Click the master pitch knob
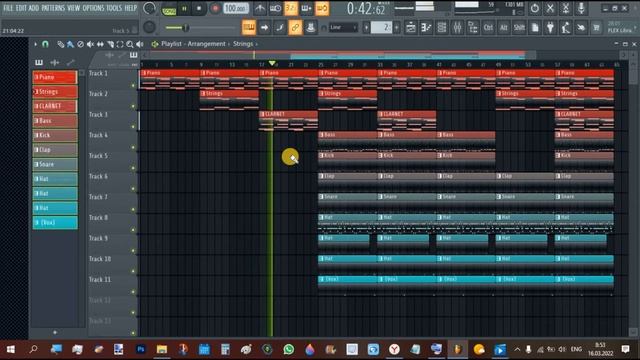 coord(149,27)
